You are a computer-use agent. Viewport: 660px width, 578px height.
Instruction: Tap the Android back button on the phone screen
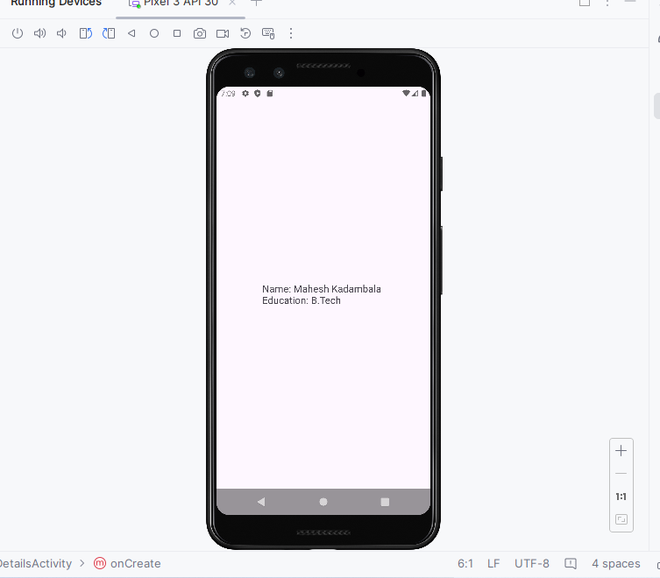click(261, 502)
